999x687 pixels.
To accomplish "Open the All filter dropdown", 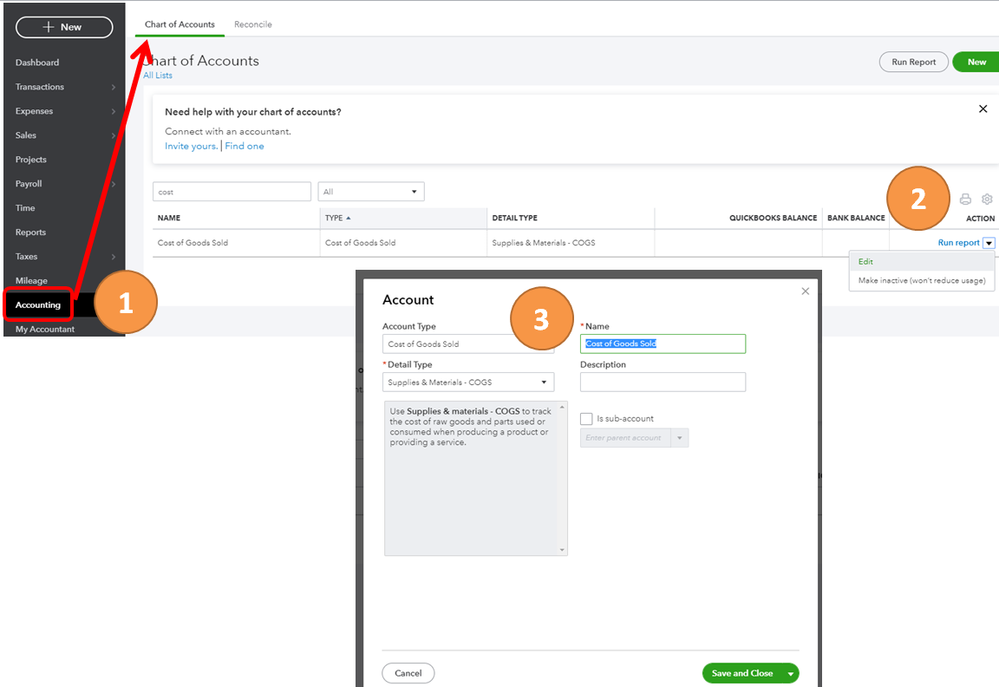I will pos(371,192).
